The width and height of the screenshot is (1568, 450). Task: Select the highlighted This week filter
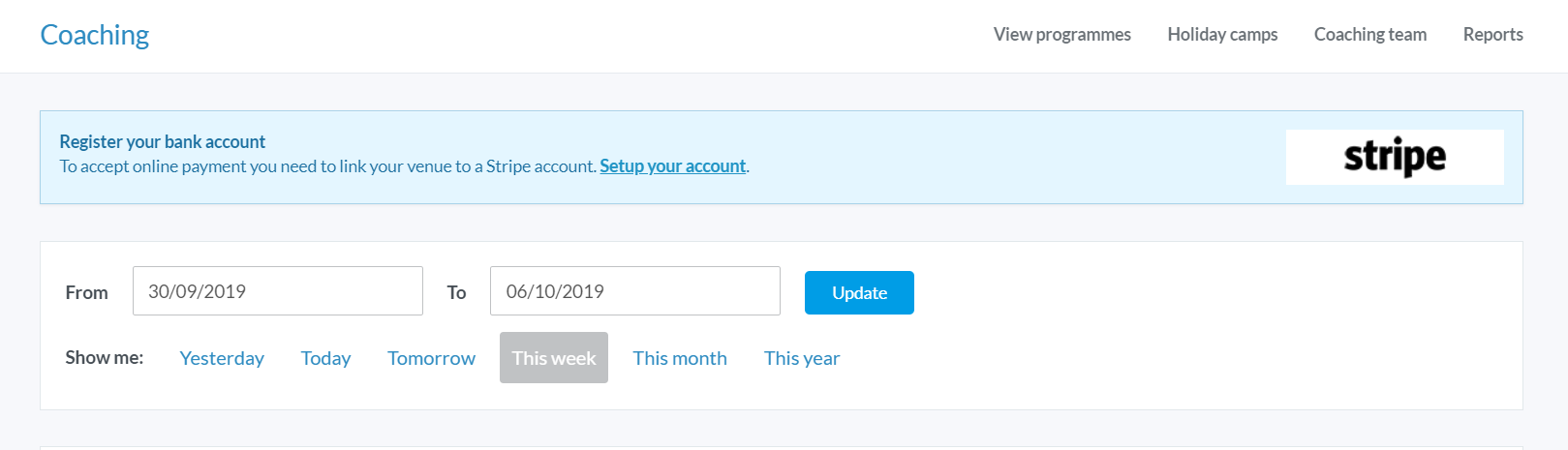[553, 358]
